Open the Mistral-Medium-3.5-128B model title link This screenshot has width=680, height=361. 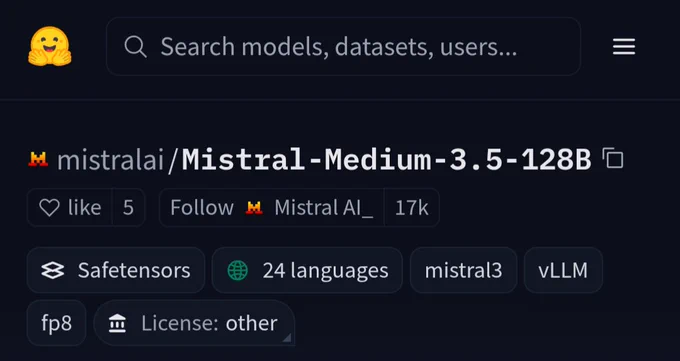(x=386, y=160)
